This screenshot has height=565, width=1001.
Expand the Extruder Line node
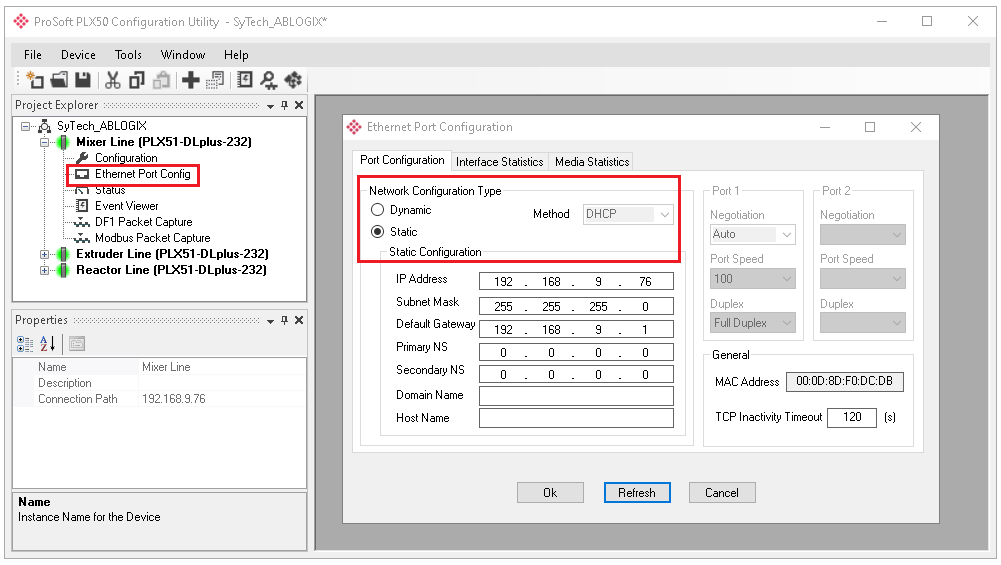[44, 254]
